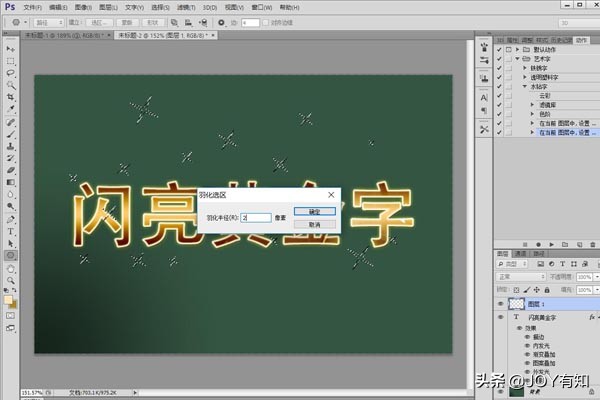Click the Record action button

pos(538,244)
